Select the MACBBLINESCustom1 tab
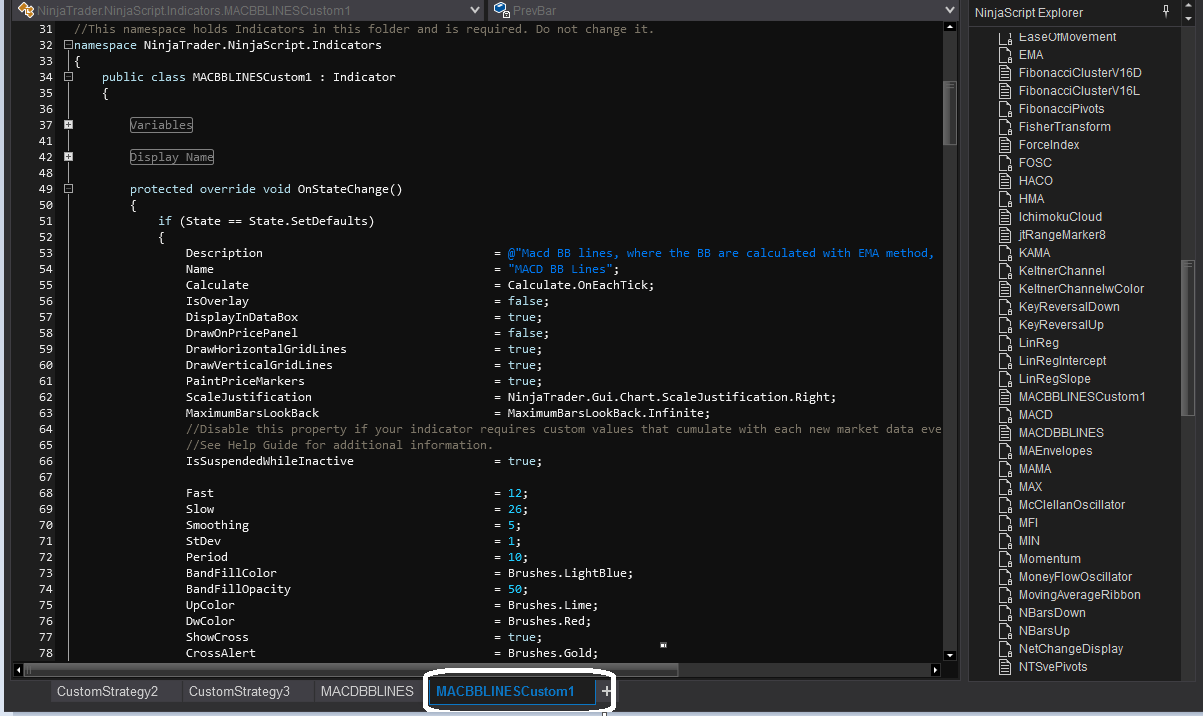The width and height of the screenshot is (1203, 716). pos(505,691)
